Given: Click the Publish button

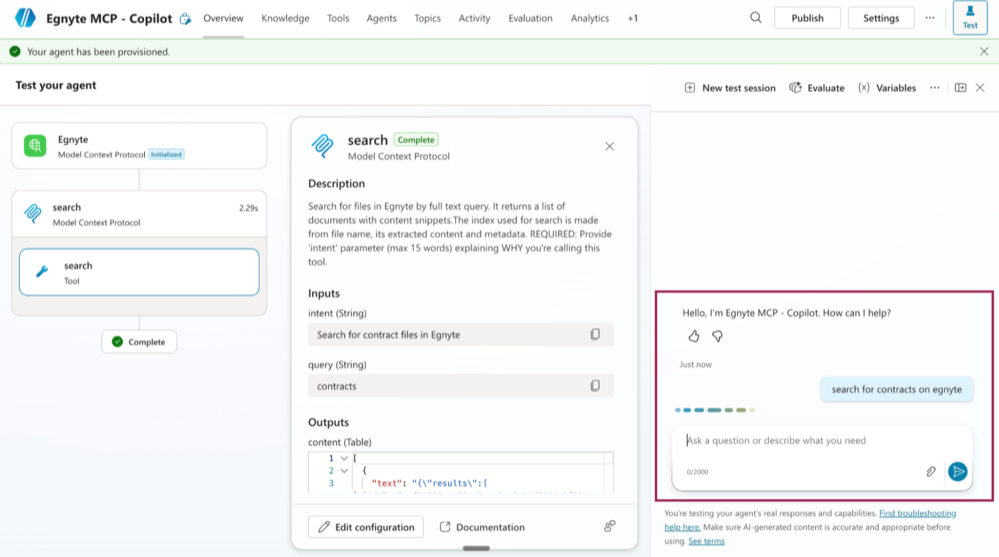Looking at the screenshot, I should point(807,18).
